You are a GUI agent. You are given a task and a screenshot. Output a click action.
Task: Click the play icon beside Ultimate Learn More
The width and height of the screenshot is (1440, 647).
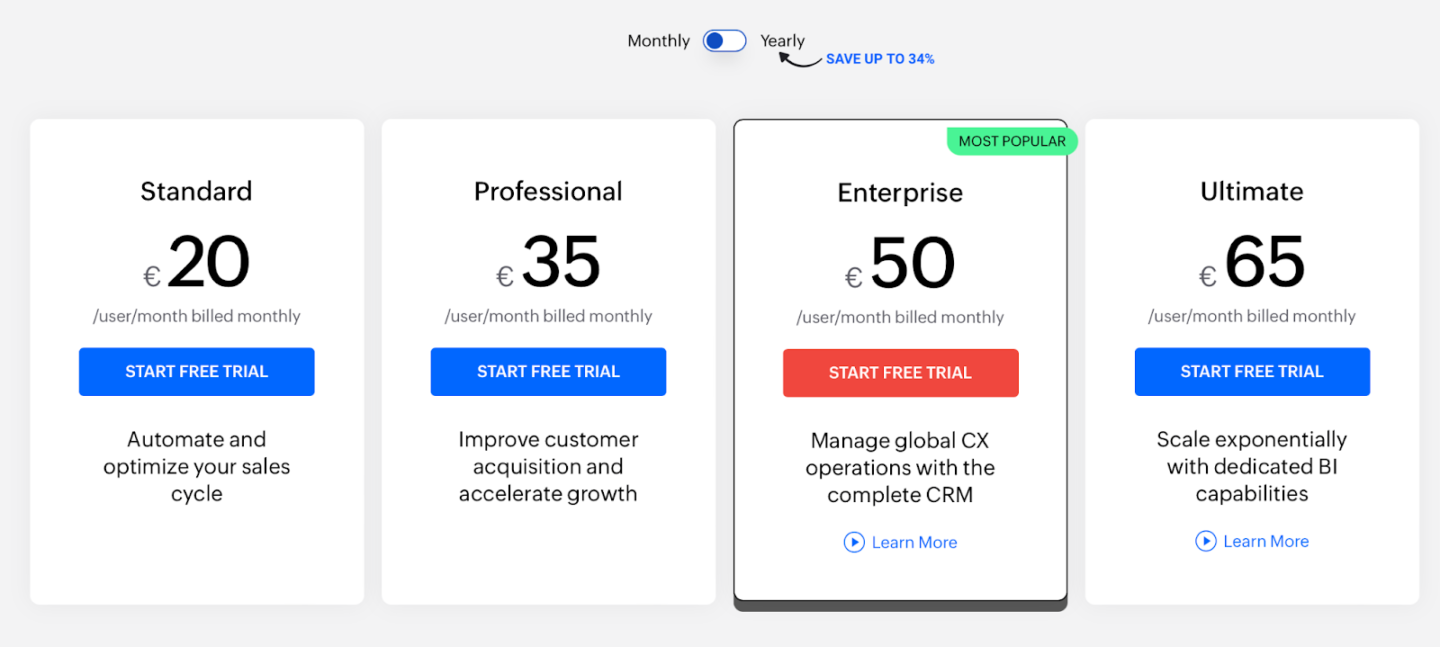coord(1206,541)
